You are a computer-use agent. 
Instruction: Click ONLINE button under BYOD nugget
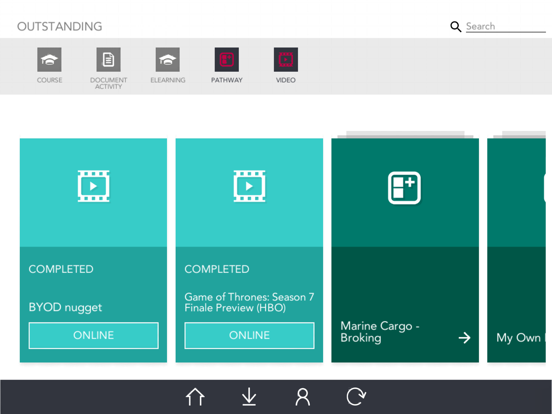(x=94, y=335)
